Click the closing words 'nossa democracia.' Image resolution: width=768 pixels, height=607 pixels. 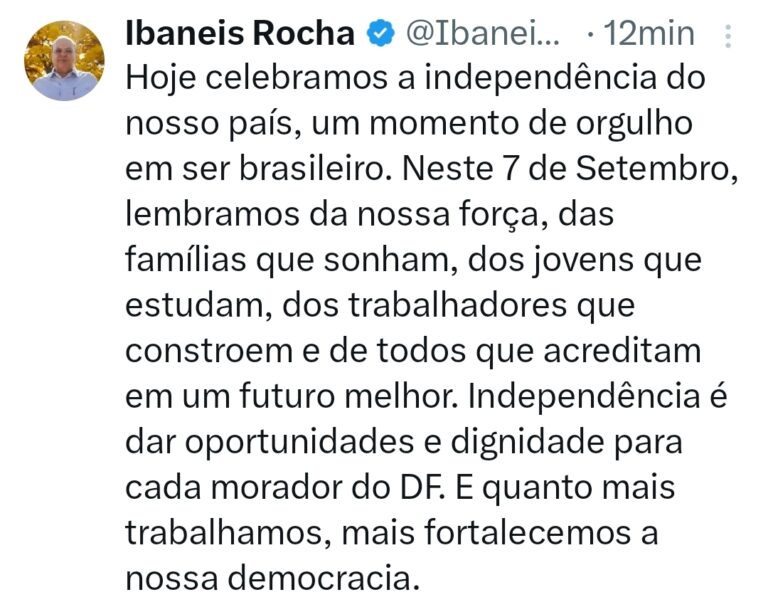(x=273, y=579)
